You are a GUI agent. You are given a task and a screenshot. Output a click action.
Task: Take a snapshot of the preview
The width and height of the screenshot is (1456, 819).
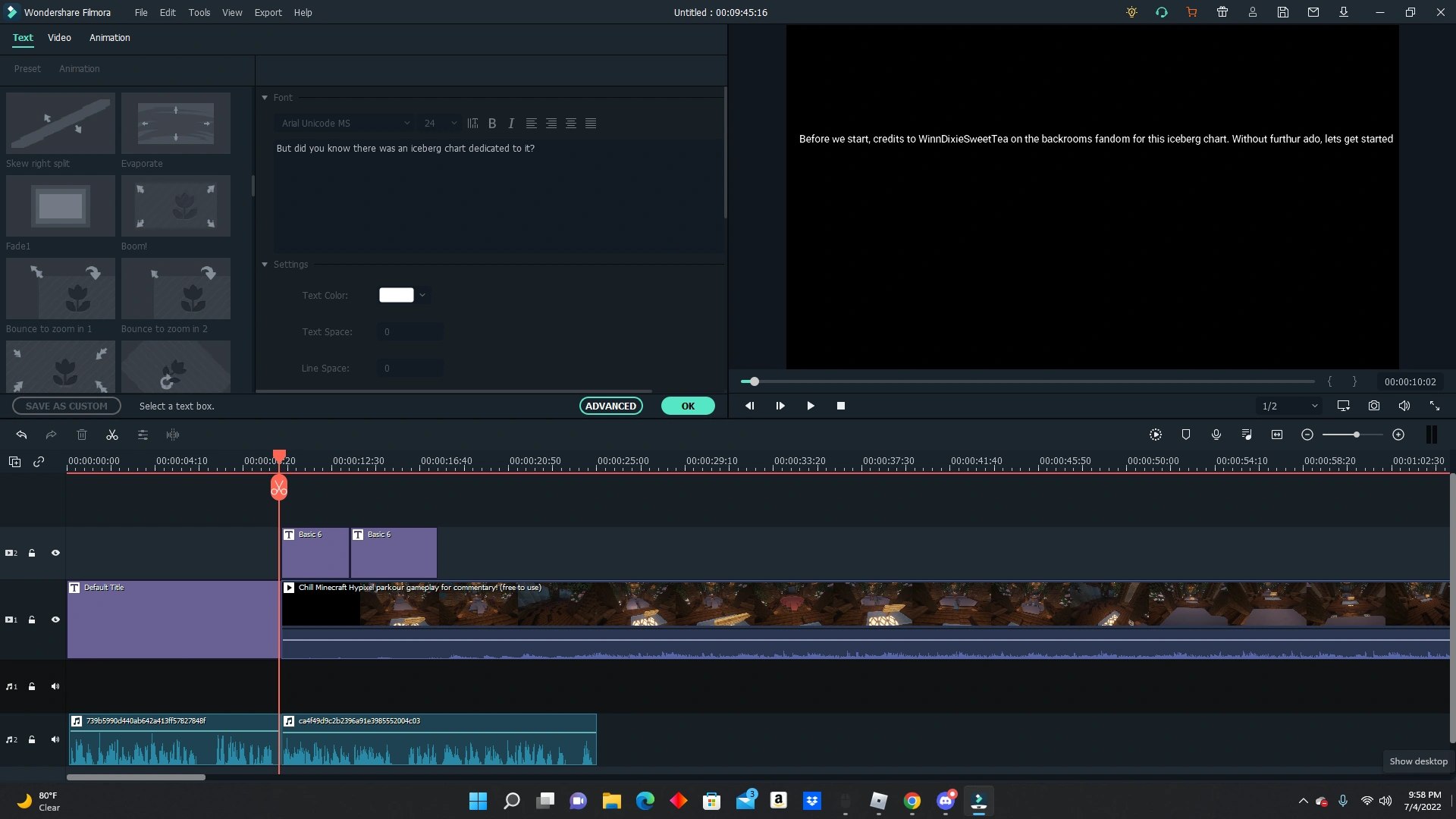(1373, 406)
